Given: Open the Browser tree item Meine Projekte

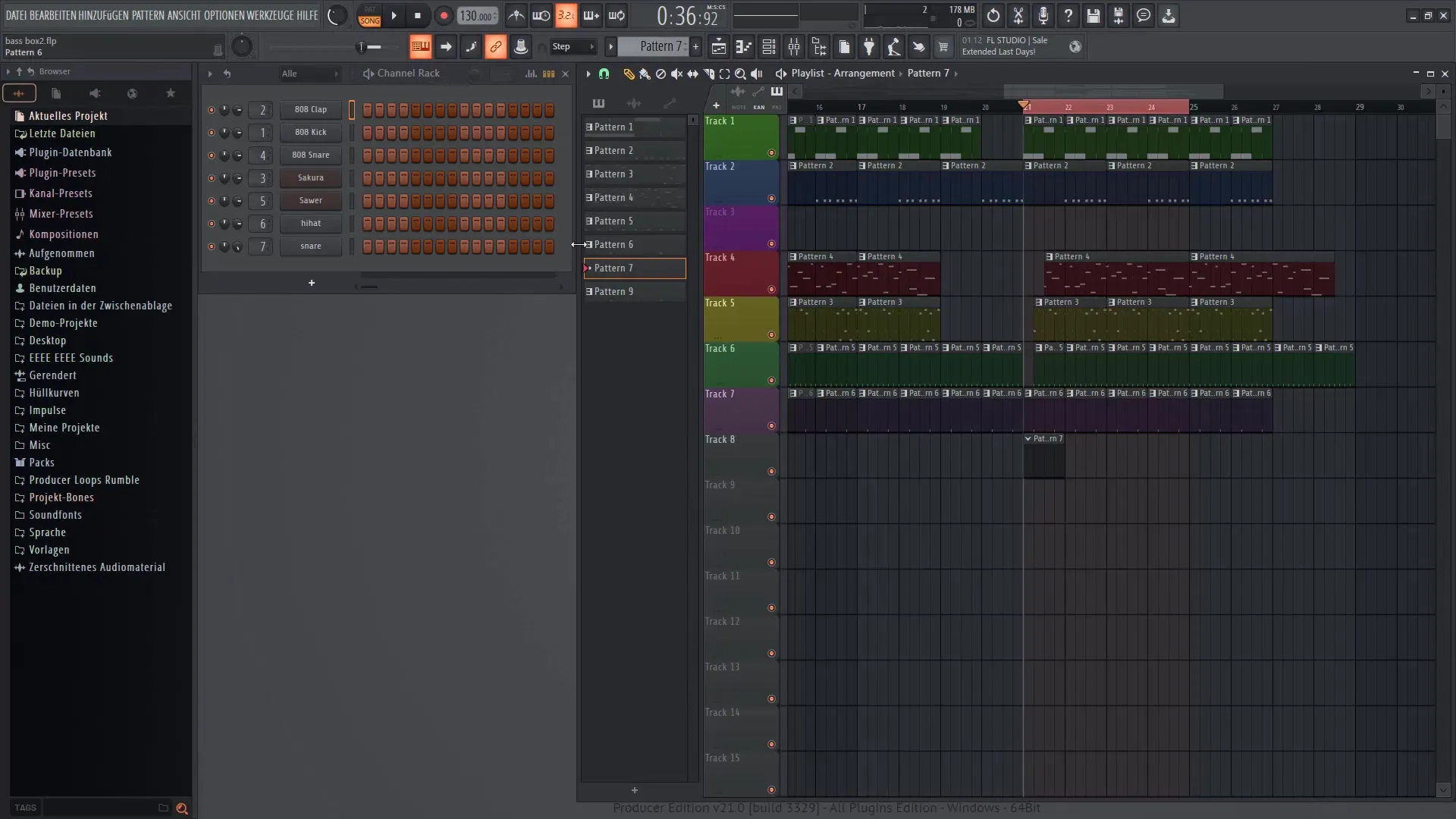Looking at the screenshot, I should [x=64, y=428].
